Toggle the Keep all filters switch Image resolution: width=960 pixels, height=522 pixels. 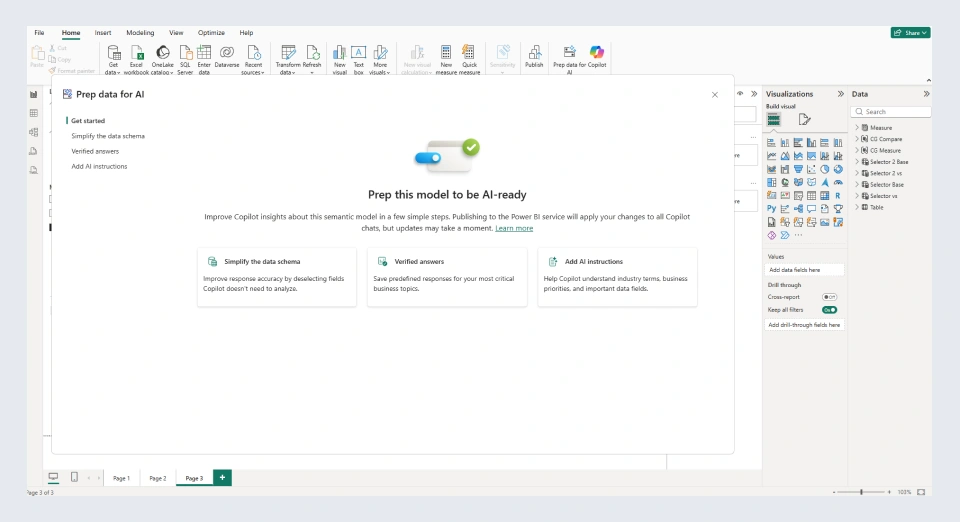829,310
